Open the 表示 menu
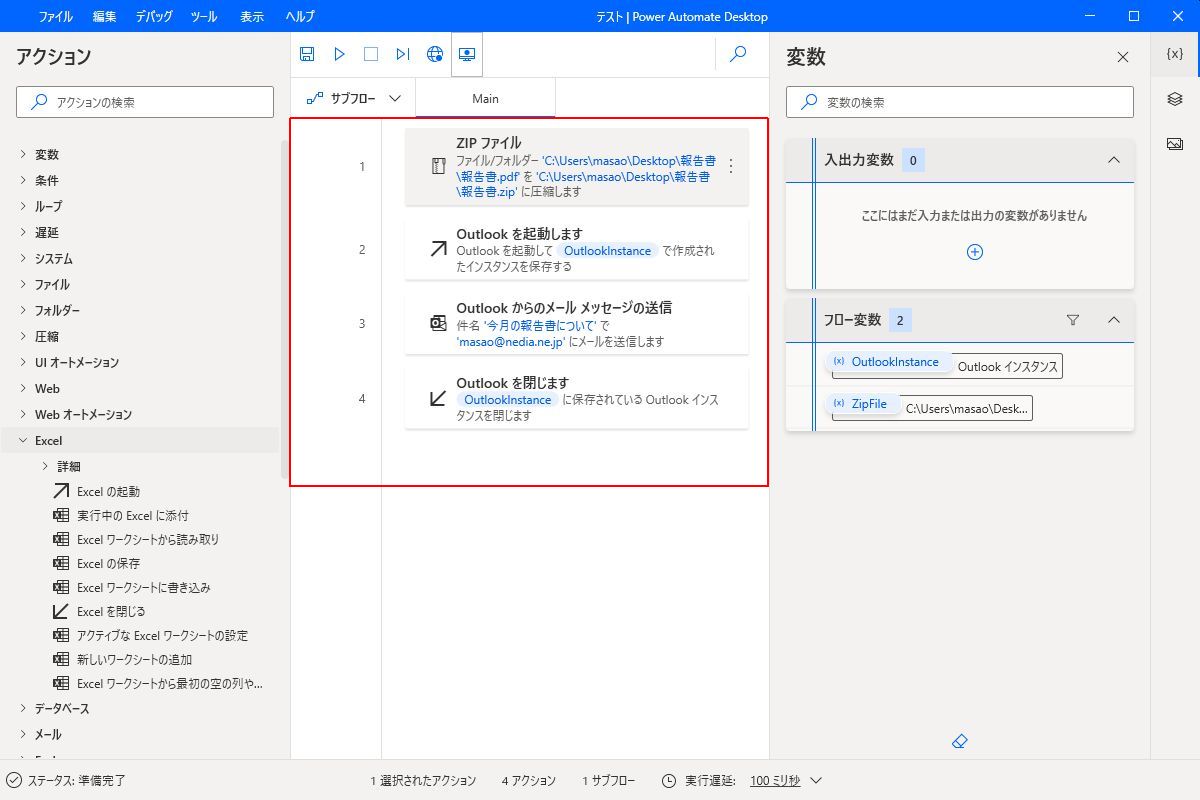This screenshot has height=800, width=1200. (252, 16)
